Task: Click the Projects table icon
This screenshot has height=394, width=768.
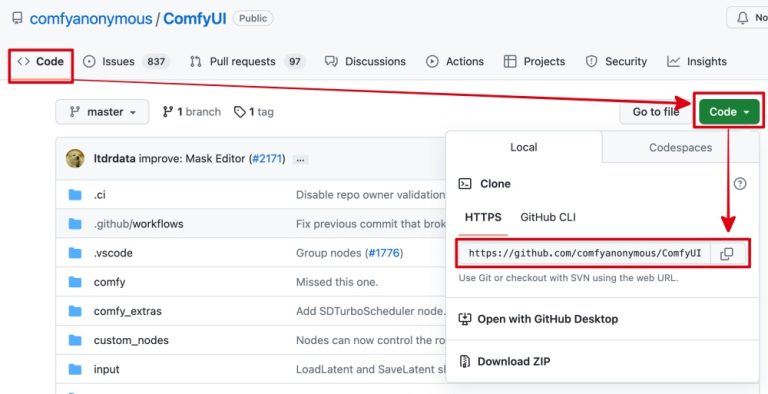Action: tap(510, 62)
